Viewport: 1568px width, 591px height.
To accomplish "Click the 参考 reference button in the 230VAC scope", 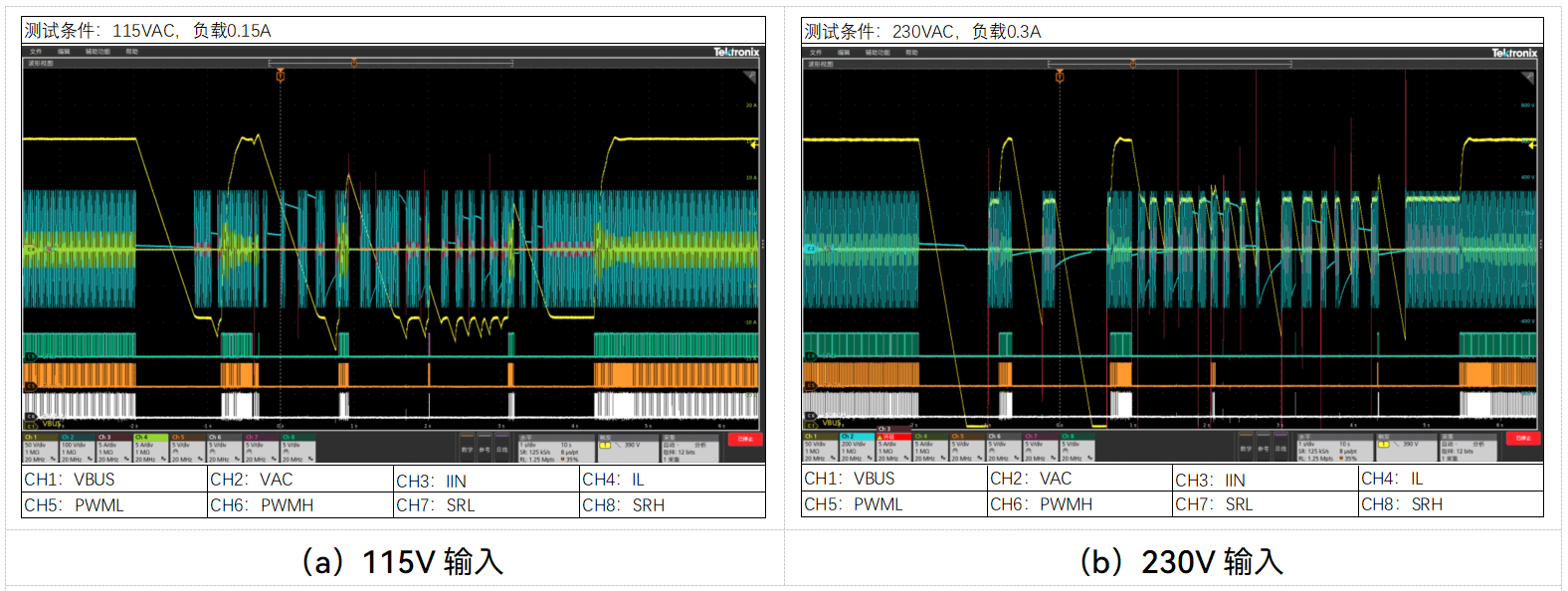I will (x=1263, y=449).
